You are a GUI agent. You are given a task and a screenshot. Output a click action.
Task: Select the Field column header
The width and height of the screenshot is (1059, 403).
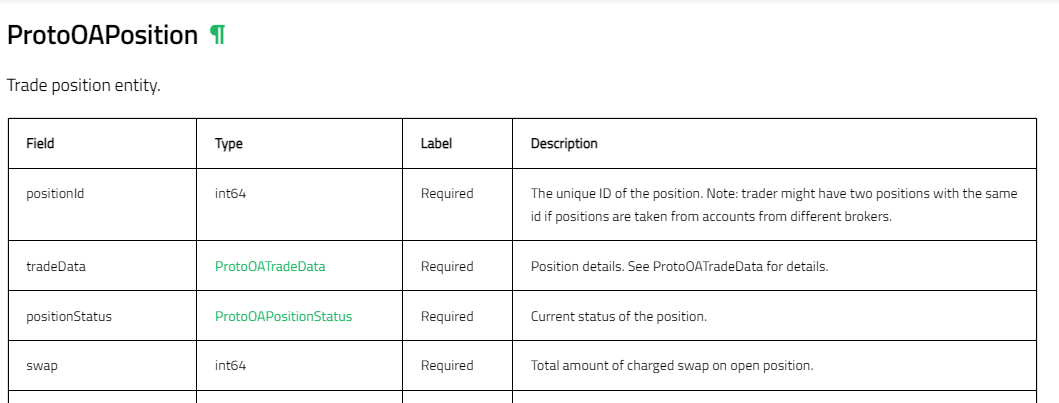tap(40, 143)
